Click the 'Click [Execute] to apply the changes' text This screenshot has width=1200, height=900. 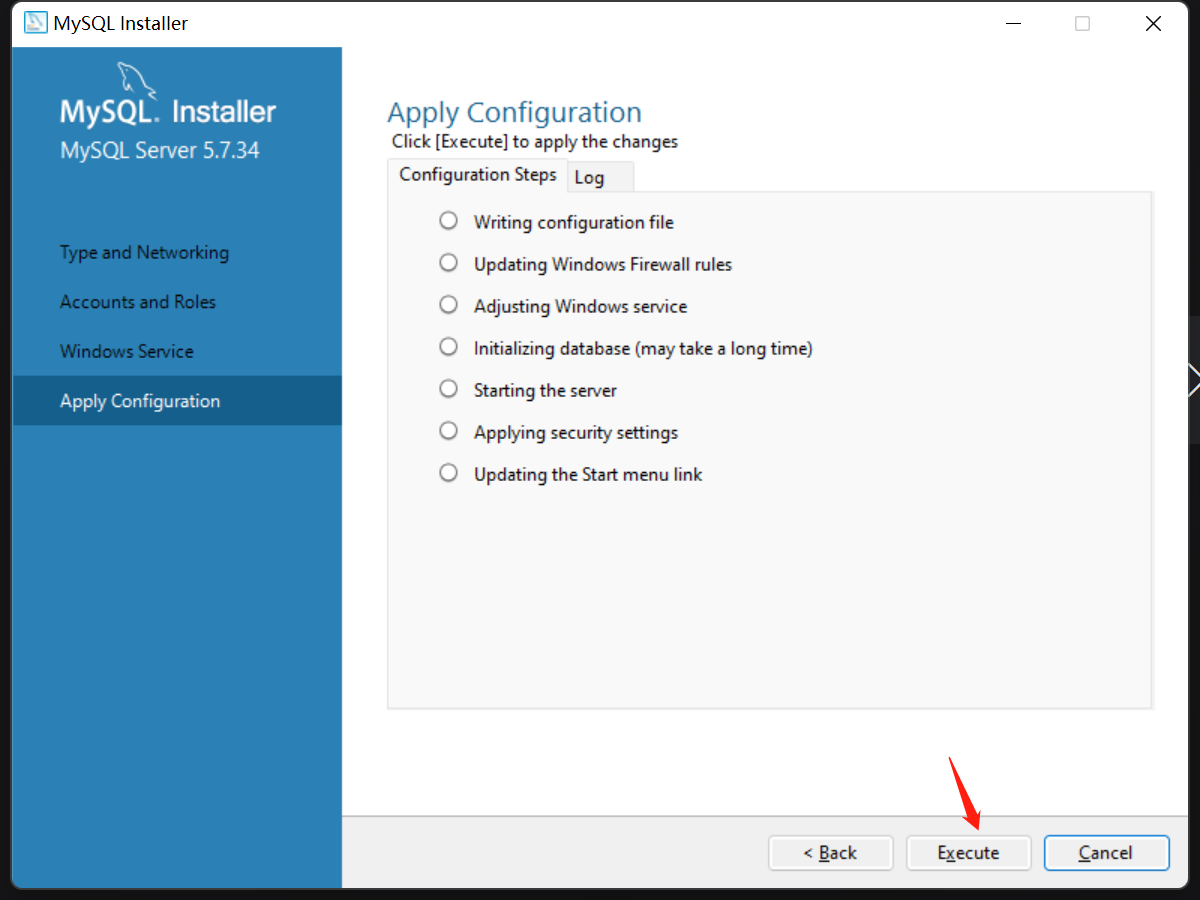(x=535, y=142)
